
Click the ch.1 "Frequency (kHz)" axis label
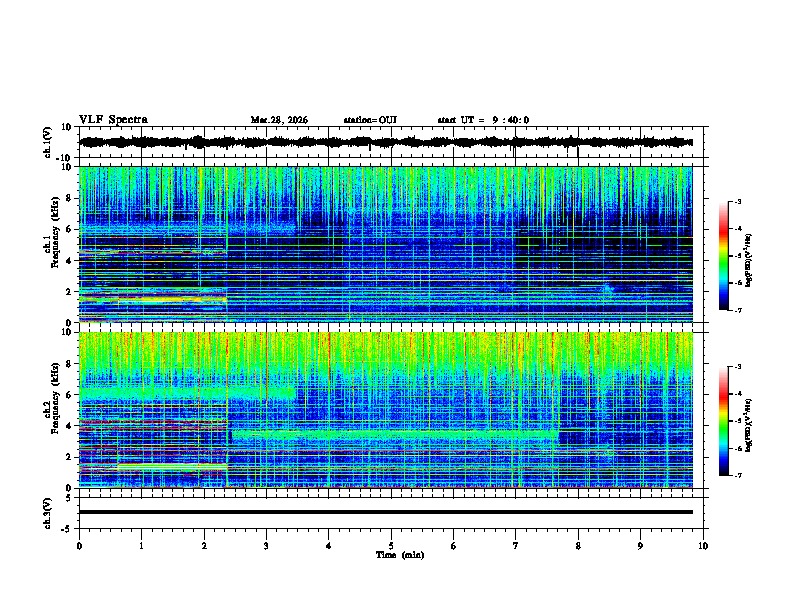coord(55,232)
